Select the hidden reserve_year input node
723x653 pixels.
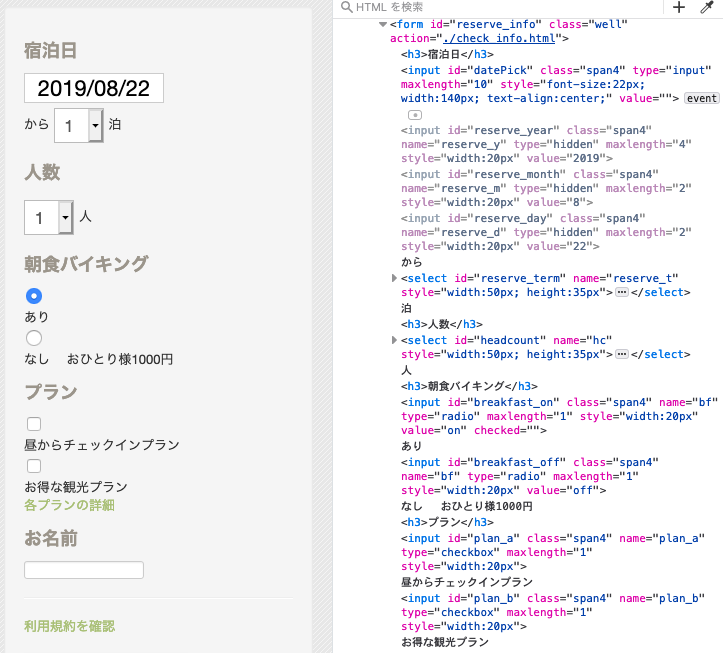(x=546, y=144)
